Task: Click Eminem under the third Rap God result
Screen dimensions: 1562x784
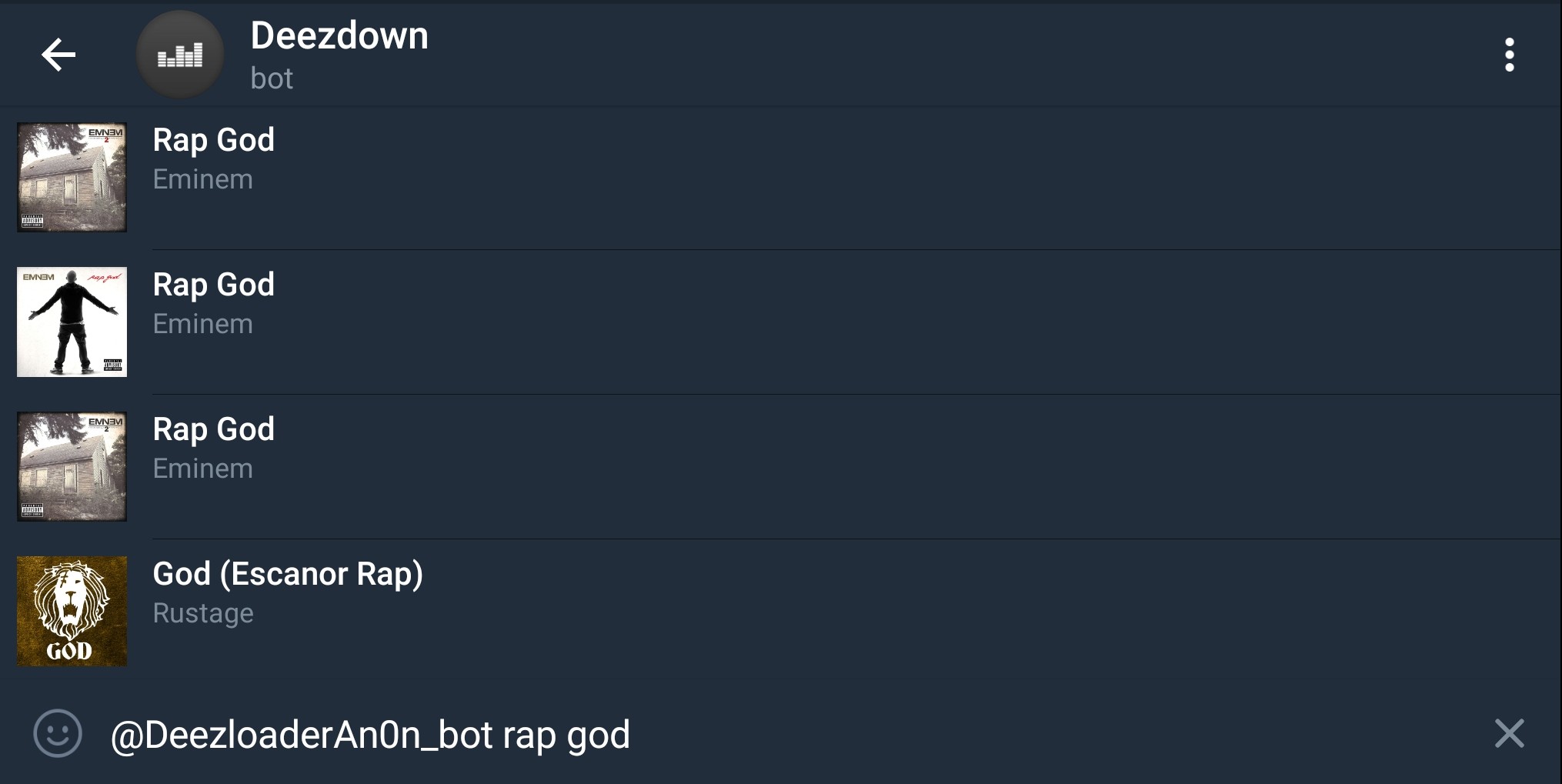Action: (x=202, y=469)
